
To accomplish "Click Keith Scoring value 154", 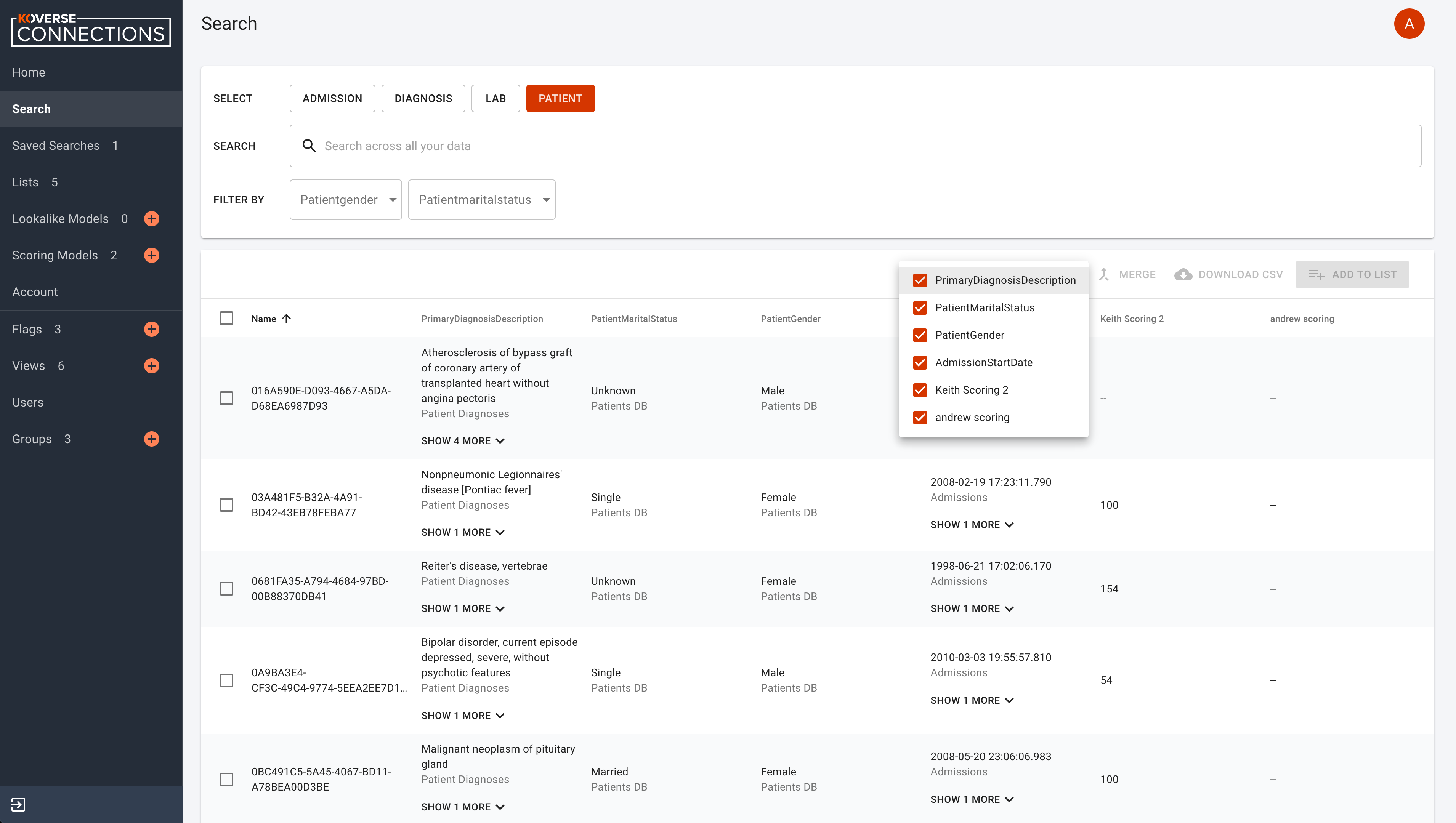I will point(1110,589).
